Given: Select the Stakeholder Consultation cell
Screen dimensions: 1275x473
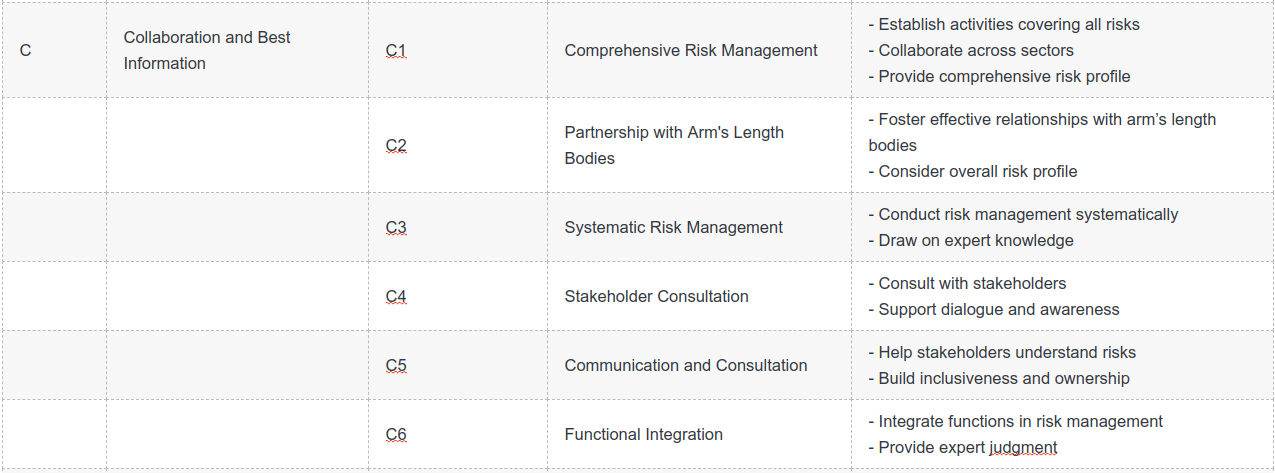Looking at the screenshot, I should pos(699,296).
